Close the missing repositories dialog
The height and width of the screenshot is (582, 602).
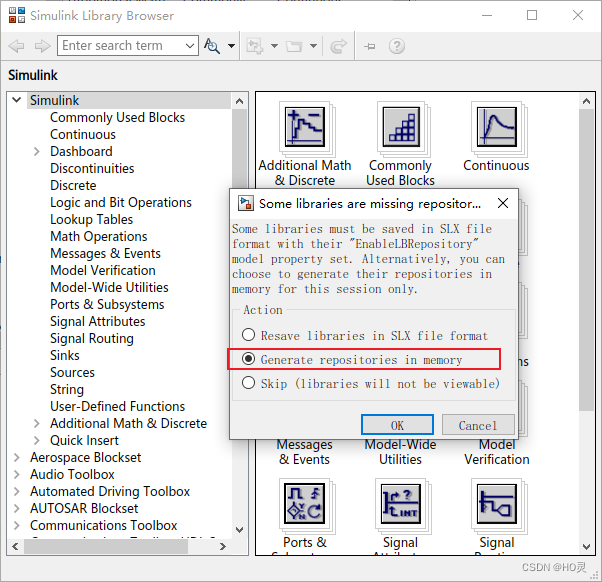(503, 203)
